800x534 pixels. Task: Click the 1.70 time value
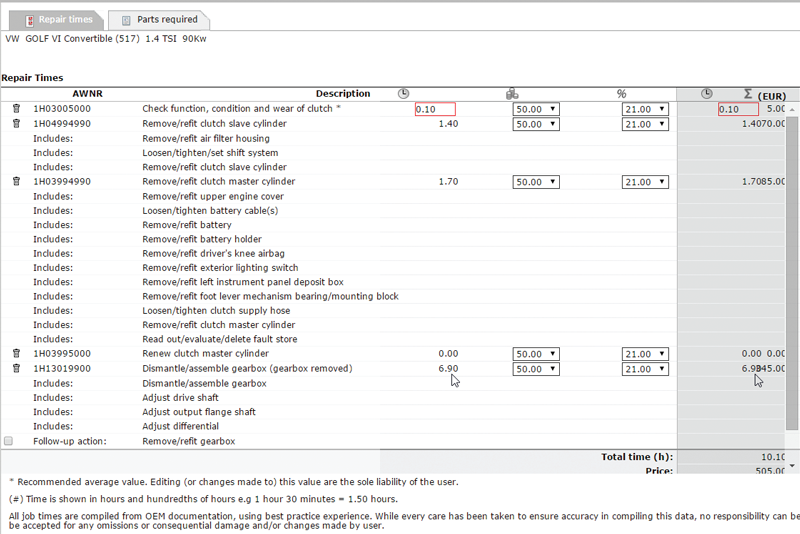[448, 181]
